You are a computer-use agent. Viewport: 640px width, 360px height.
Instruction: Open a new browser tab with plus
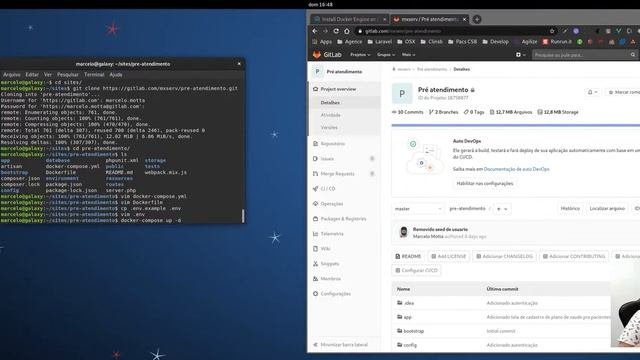pyautogui.click(x=477, y=19)
